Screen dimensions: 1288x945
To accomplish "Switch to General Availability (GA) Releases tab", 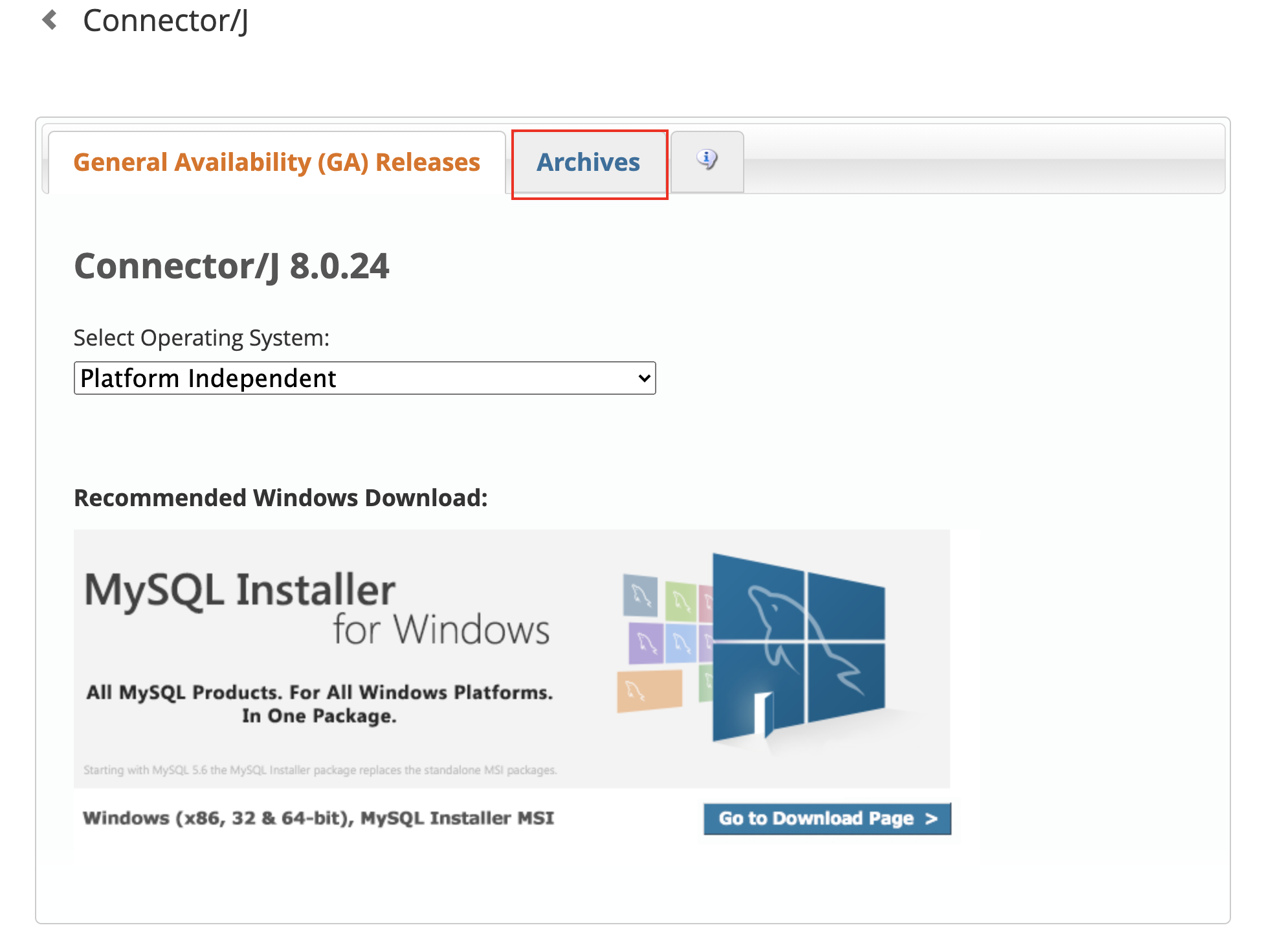I will tap(276, 162).
